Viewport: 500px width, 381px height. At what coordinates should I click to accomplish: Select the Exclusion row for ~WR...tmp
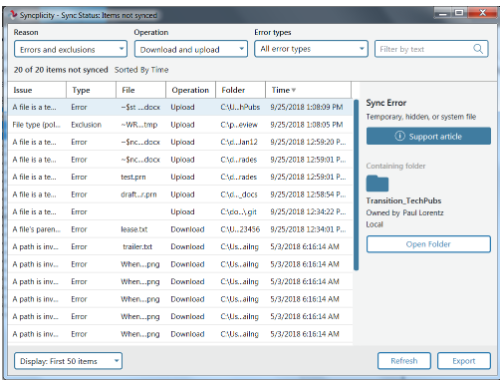180,125
